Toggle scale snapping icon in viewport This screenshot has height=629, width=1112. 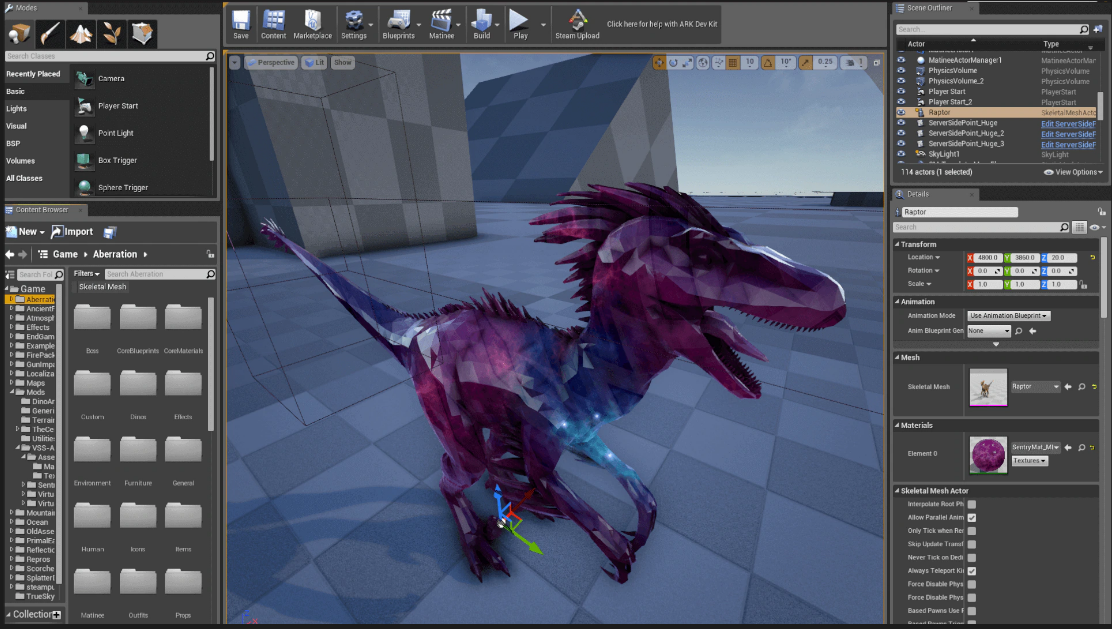806,62
